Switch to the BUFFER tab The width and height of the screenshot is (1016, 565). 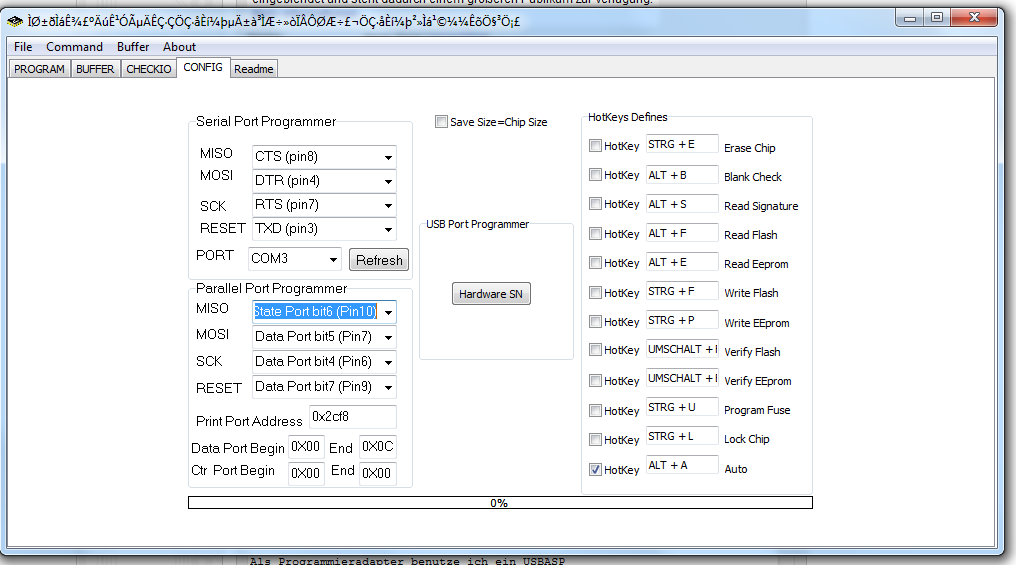click(x=95, y=69)
